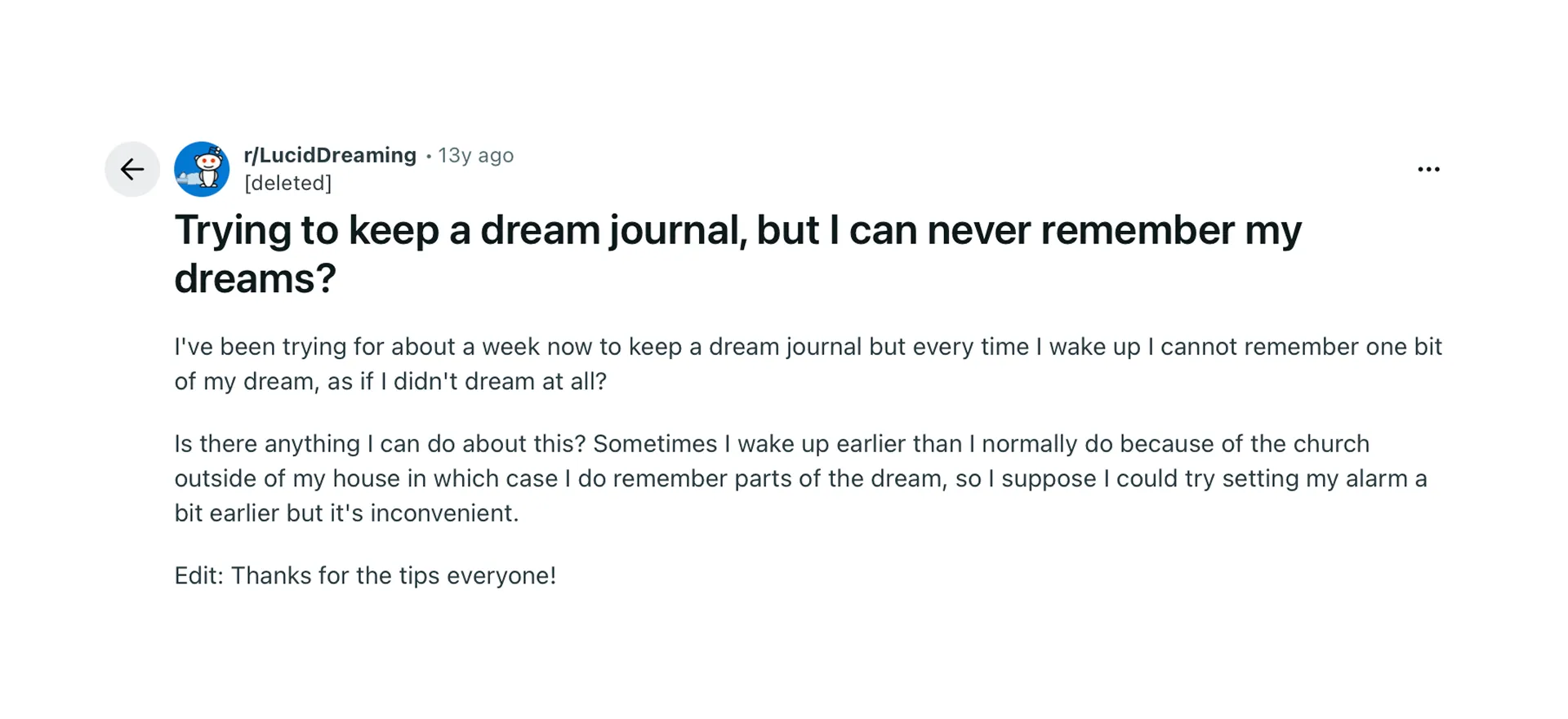The width and height of the screenshot is (1568, 719).
Task: Click the r/LucidDreaming community avatar
Action: point(201,169)
